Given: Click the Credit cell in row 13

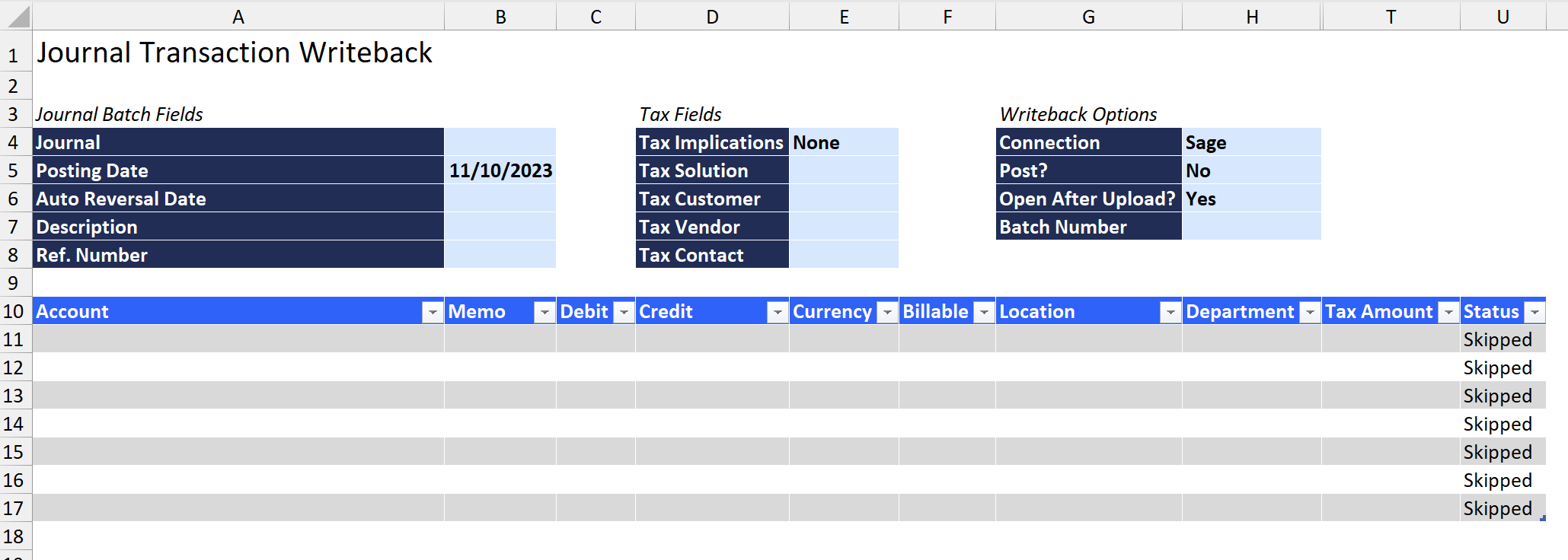Looking at the screenshot, I should [712, 396].
